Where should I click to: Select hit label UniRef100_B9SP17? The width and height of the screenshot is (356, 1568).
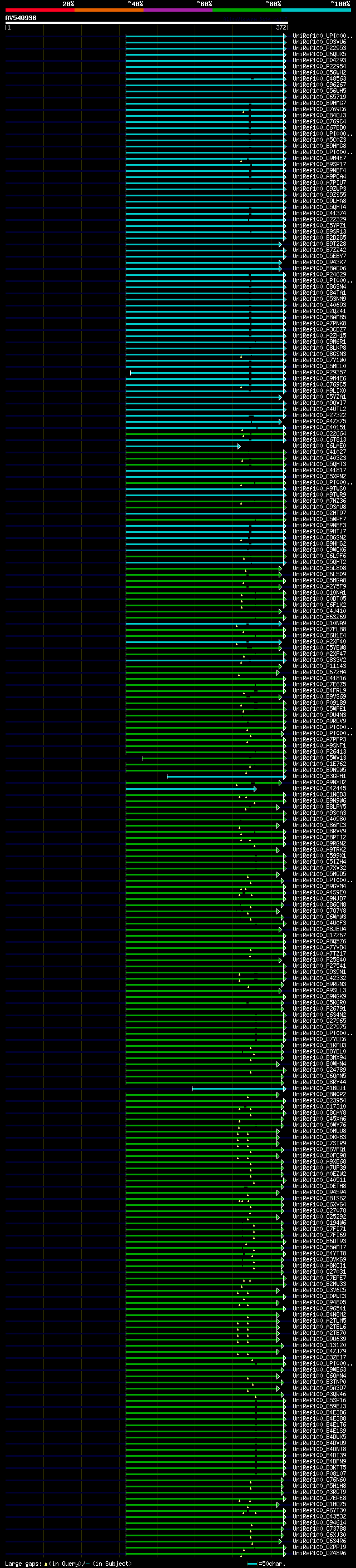click(319, 164)
